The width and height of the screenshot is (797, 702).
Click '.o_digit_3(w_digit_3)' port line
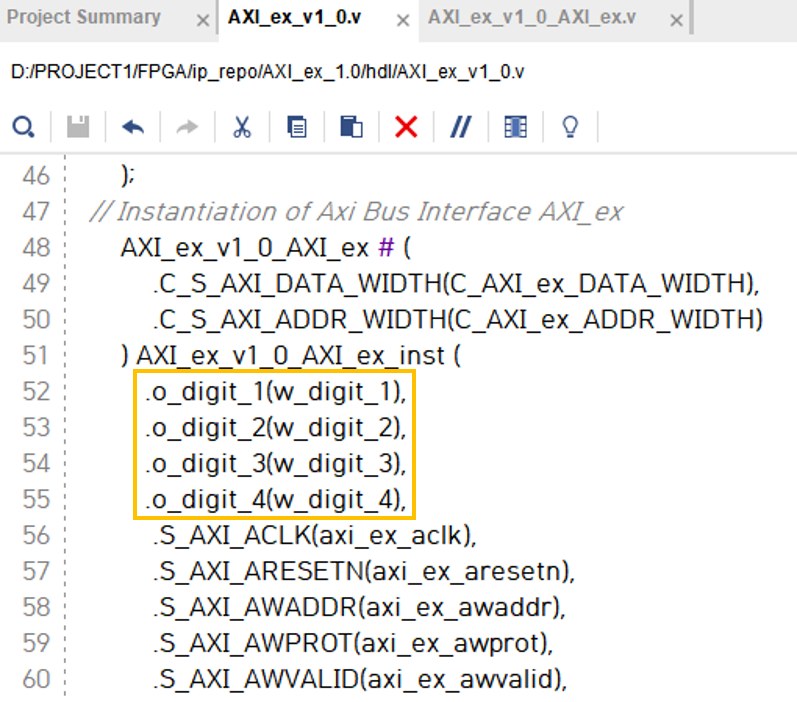(x=276, y=464)
